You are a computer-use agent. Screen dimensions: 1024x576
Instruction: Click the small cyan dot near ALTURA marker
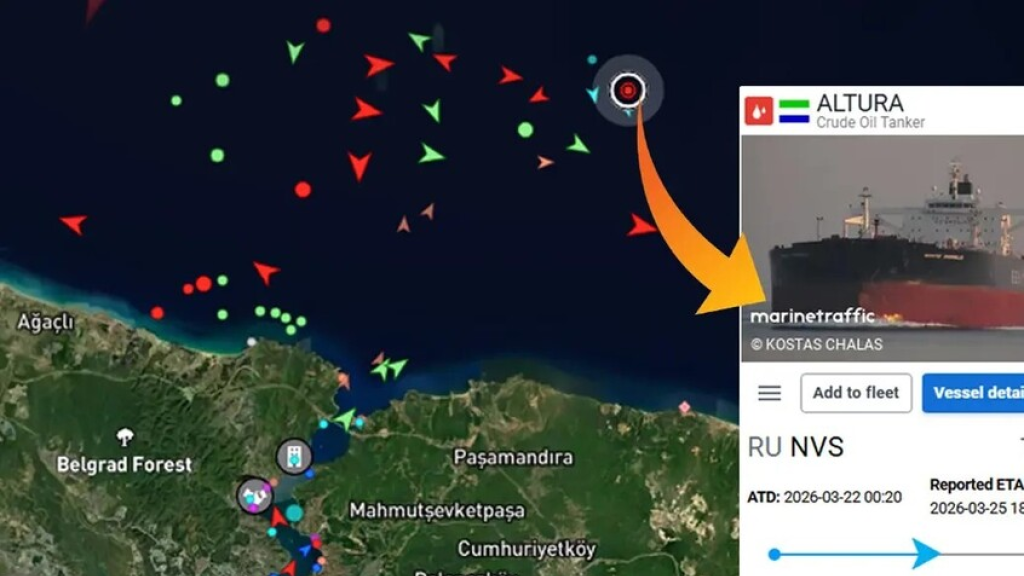592,59
